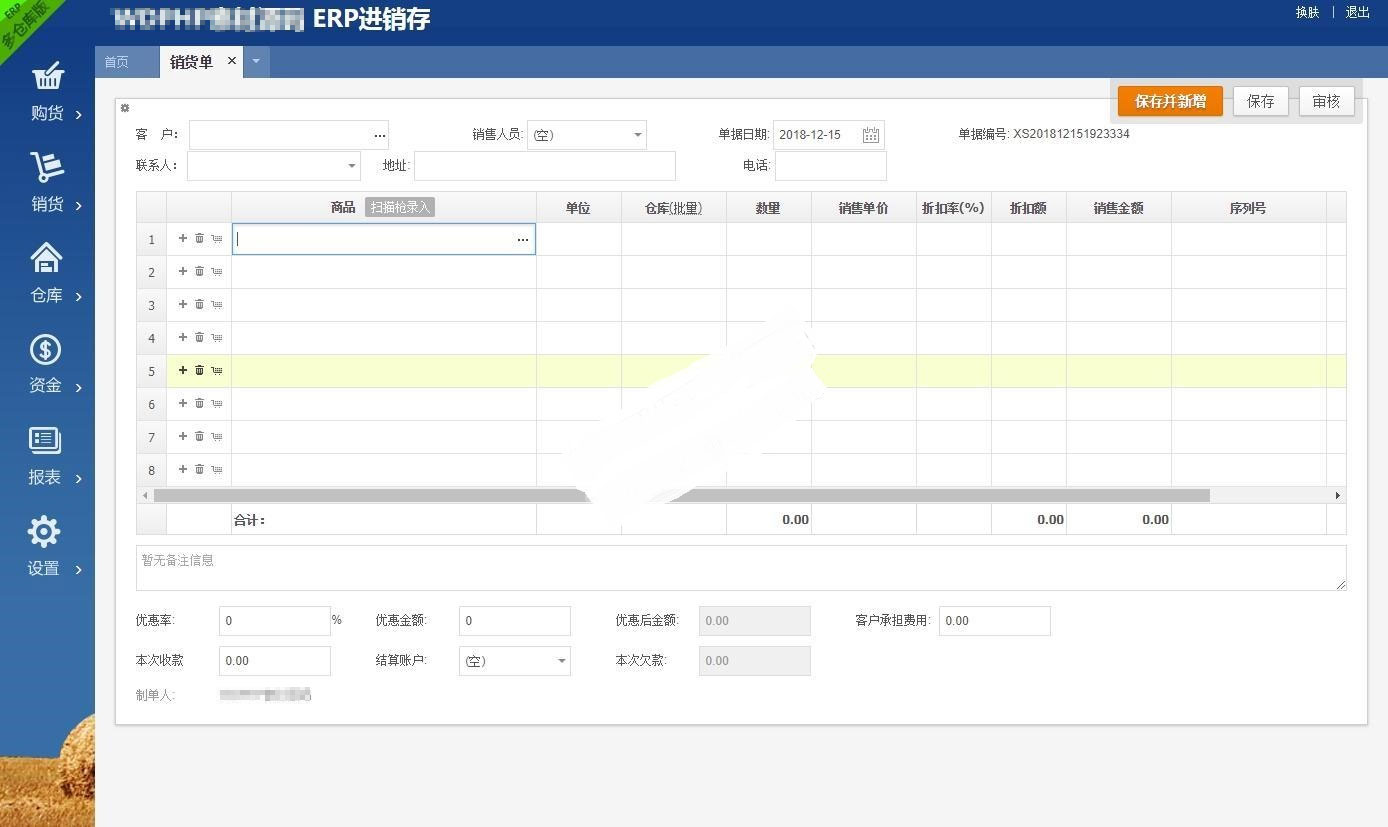Delete row 1 using the trash icon
The image size is (1388, 827).
coord(199,238)
